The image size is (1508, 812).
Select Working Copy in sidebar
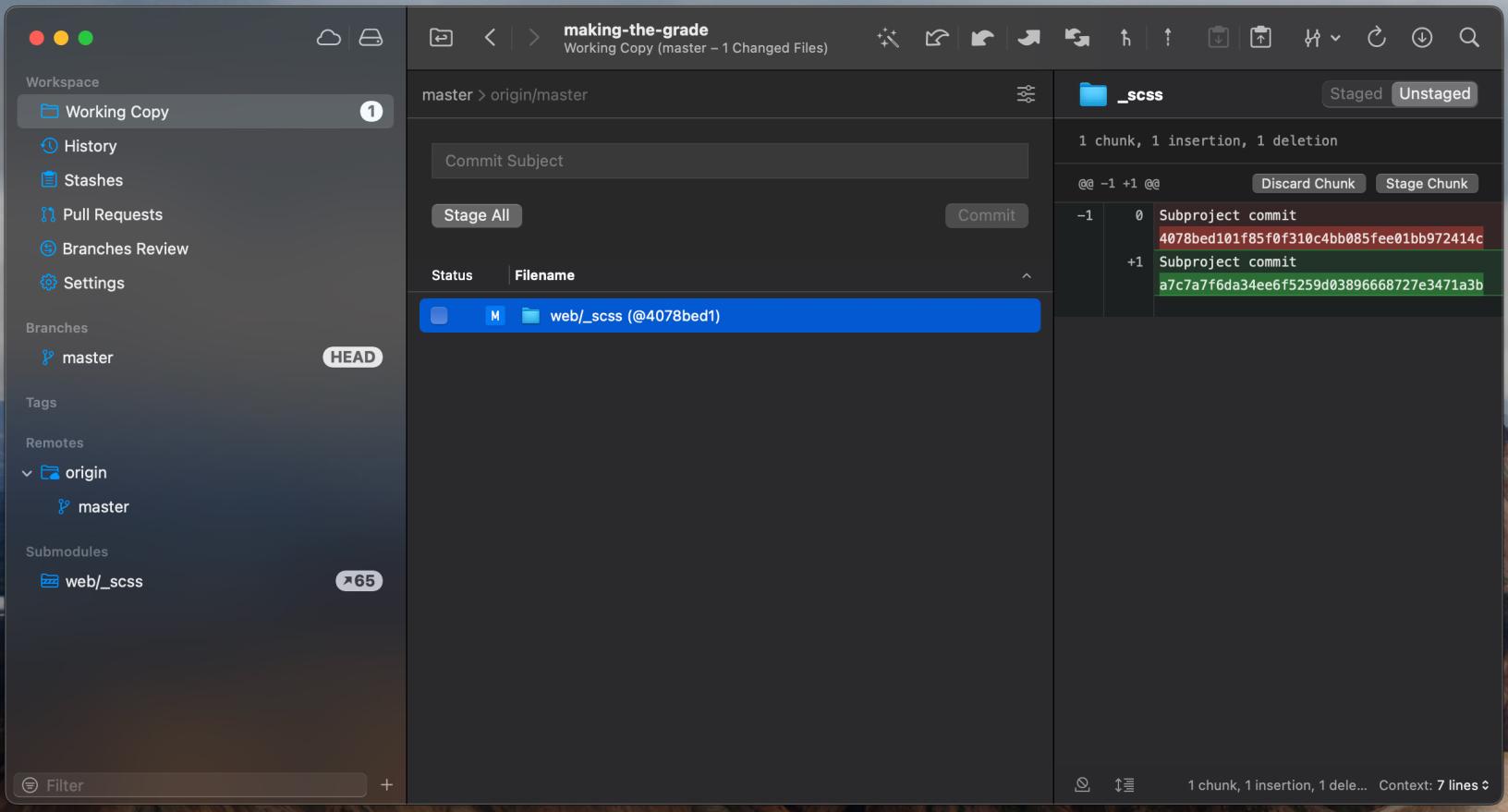205,112
